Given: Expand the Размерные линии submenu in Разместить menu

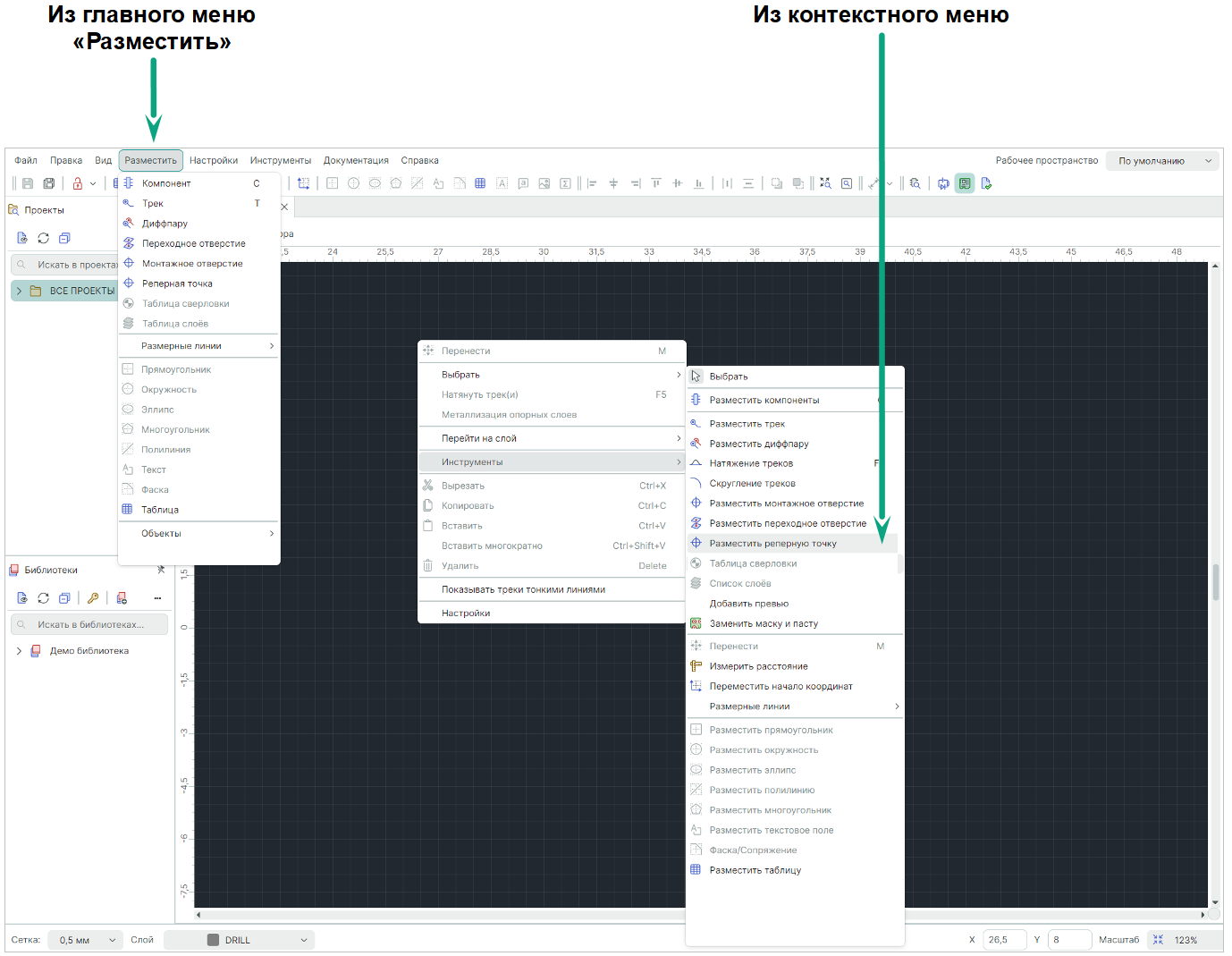Looking at the screenshot, I should pyautogui.click(x=198, y=346).
